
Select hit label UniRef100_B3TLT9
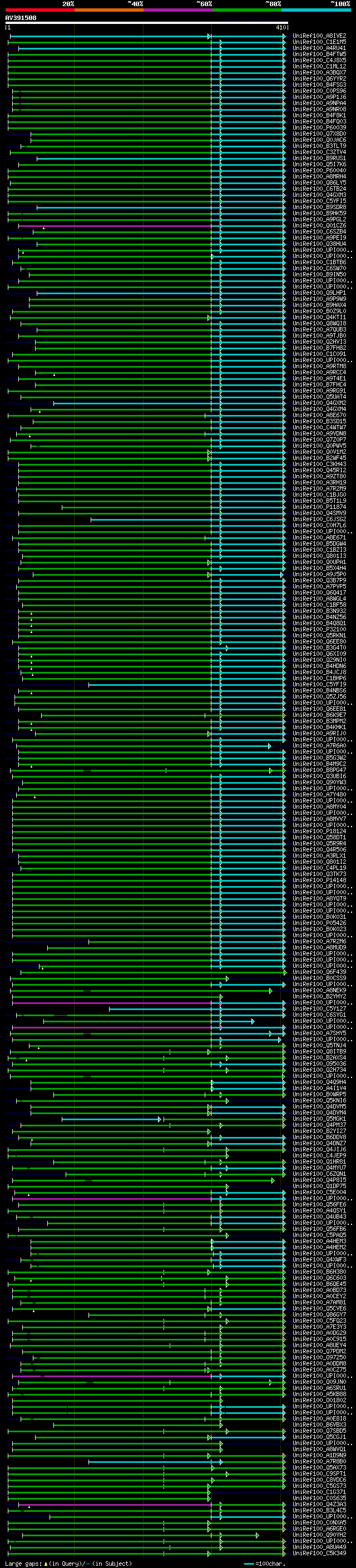pyautogui.click(x=319, y=146)
